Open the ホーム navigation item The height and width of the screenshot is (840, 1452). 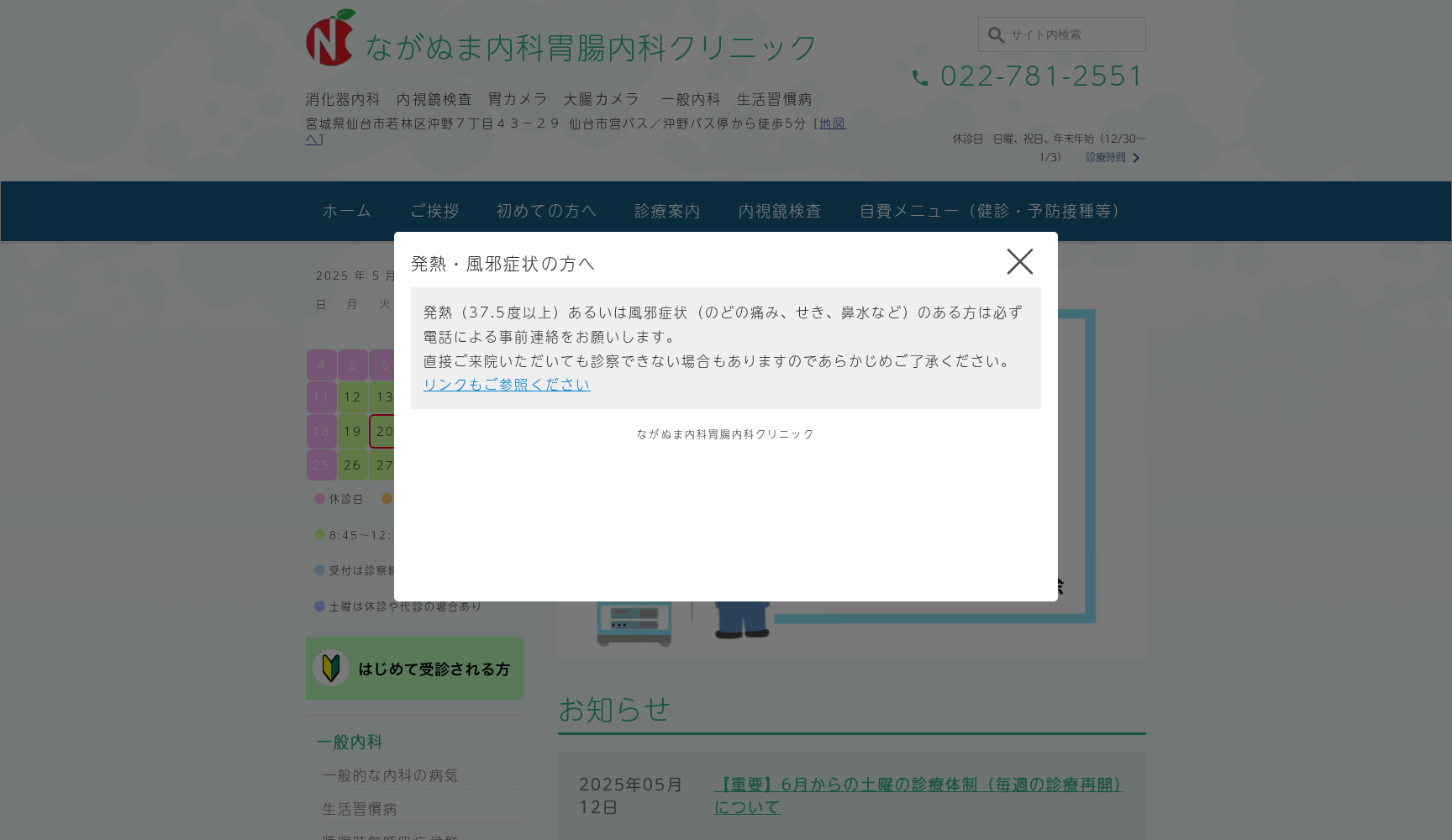coord(346,211)
